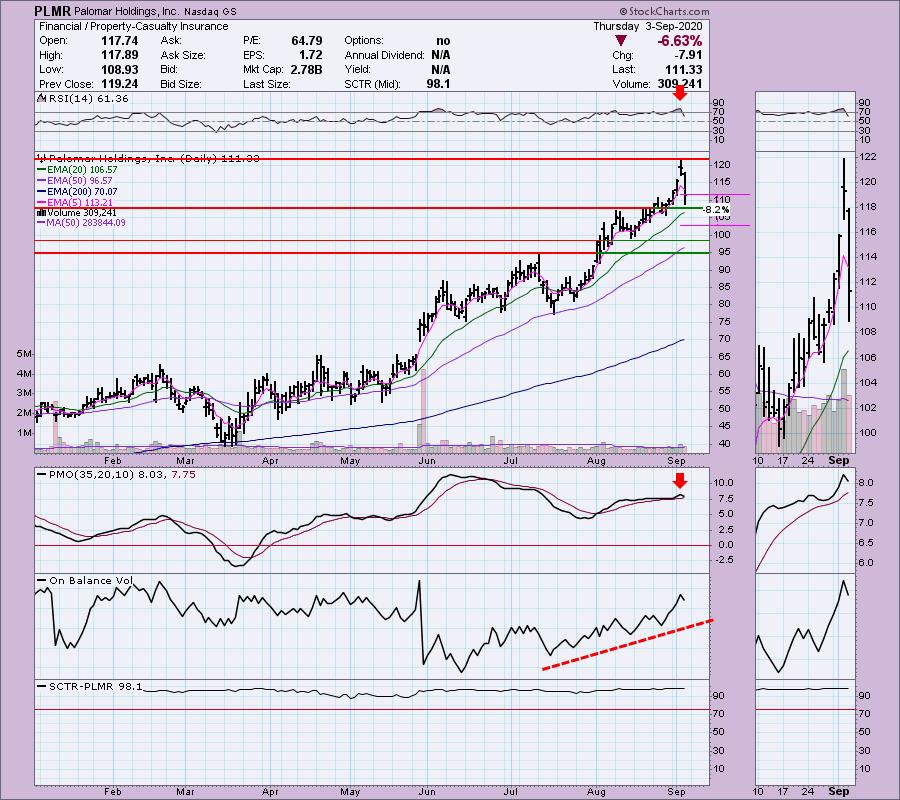Open the StockCharts.com copyright link
This screenshot has width=900, height=800.
click(x=664, y=11)
